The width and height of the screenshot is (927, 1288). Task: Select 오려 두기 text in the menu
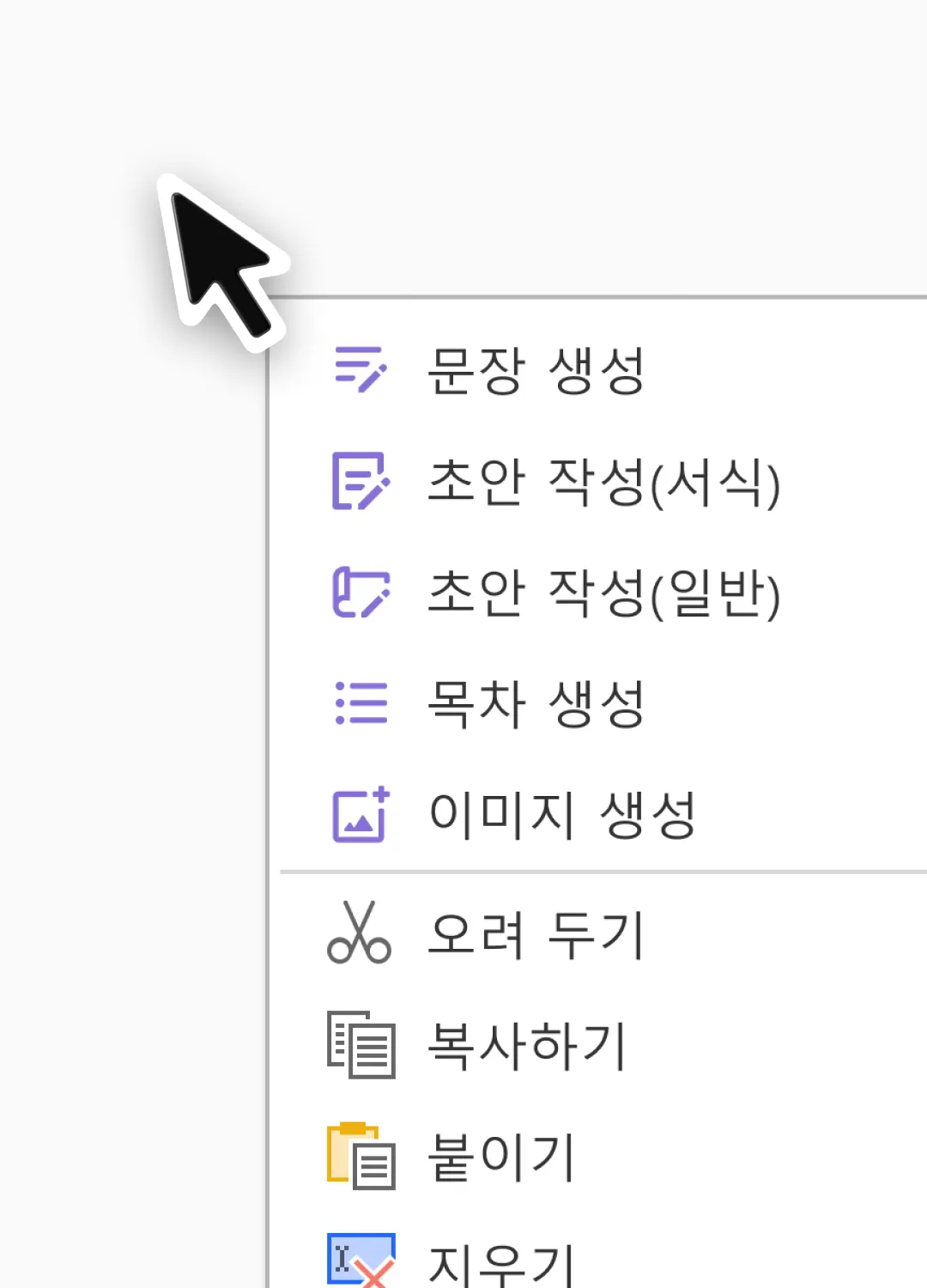coord(536,934)
